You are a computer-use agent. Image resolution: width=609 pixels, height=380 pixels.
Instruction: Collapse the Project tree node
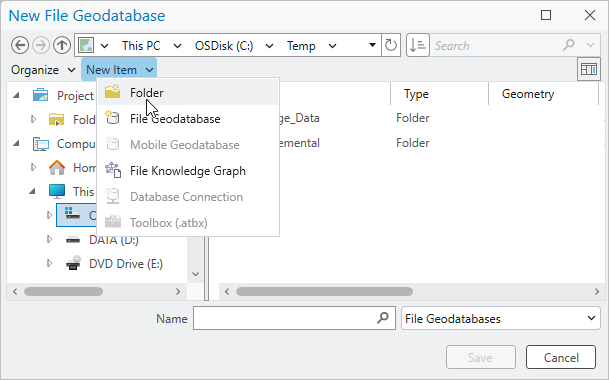coord(16,95)
